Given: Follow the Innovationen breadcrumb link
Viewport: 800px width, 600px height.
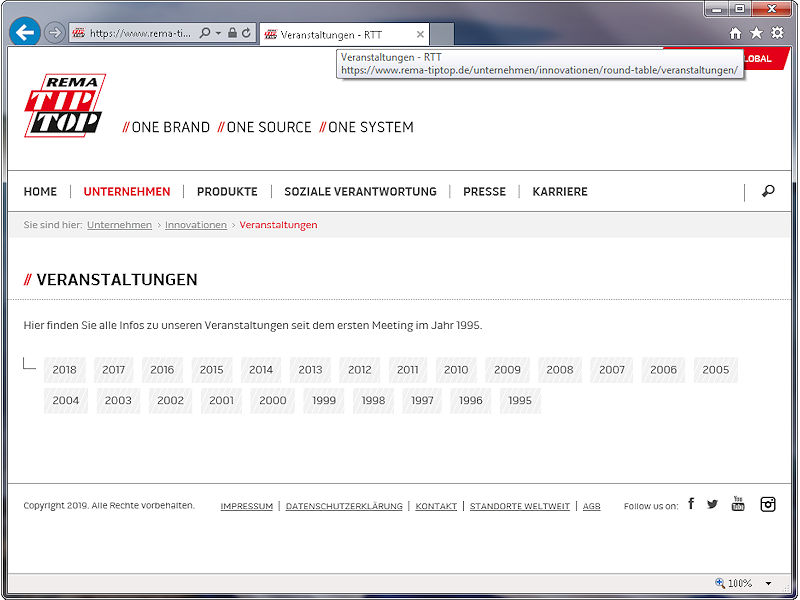Looking at the screenshot, I should coord(196,225).
